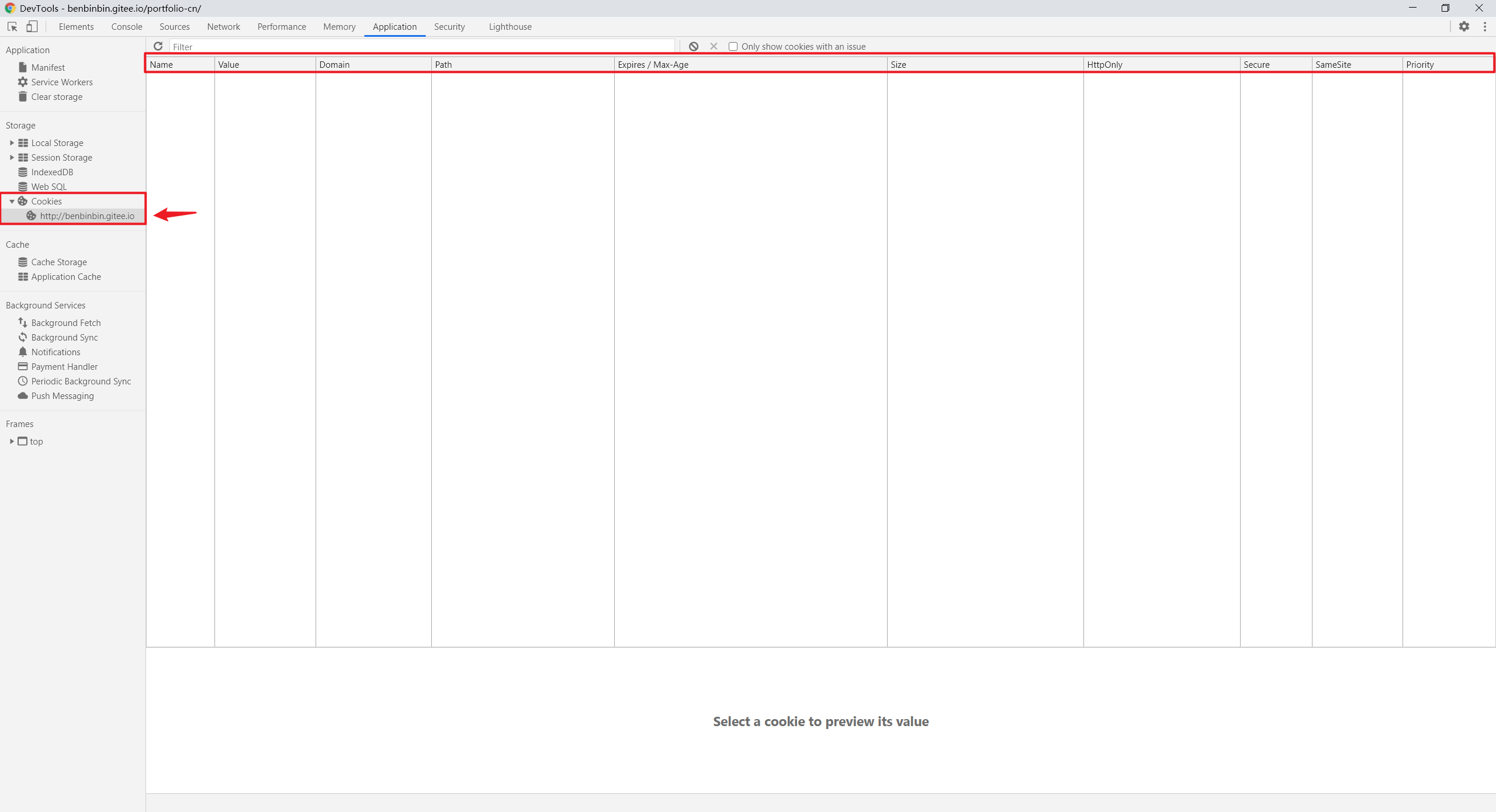Click the Cache Storage database icon

23,262
